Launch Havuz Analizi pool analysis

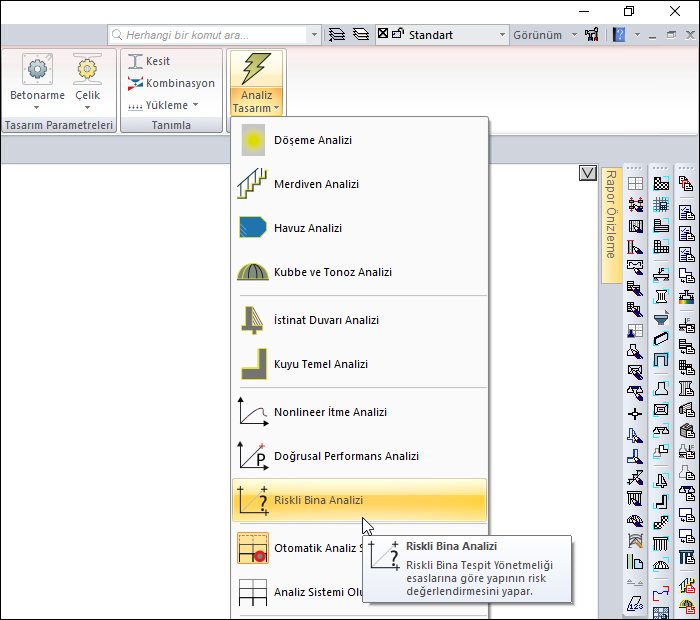pyautogui.click(x=308, y=228)
